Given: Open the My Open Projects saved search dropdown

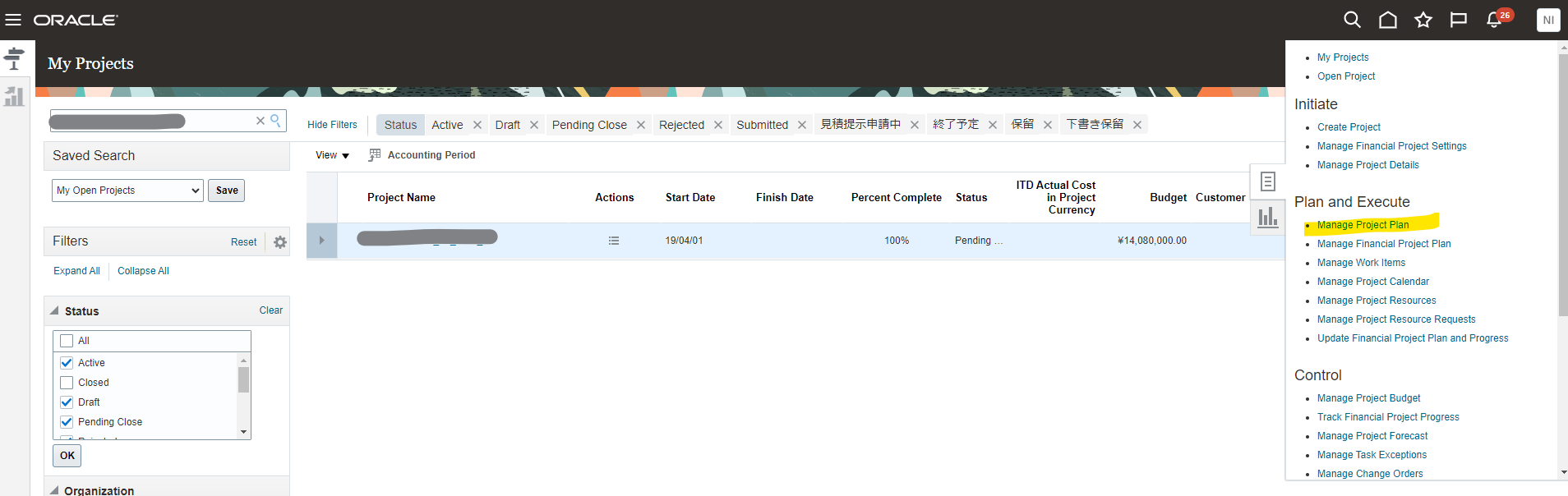Looking at the screenshot, I should [x=127, y=191].
